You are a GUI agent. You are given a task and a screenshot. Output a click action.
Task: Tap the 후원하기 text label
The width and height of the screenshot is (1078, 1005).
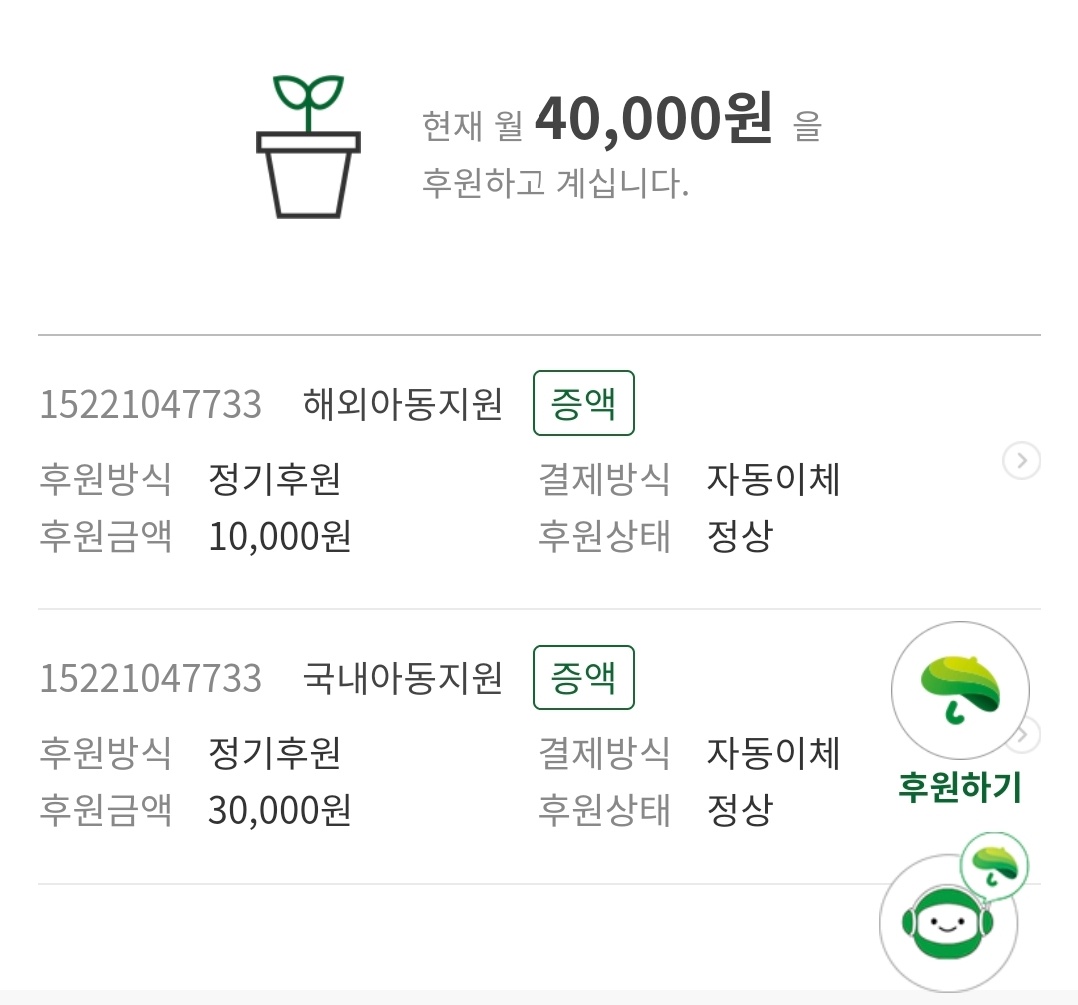(x=959, y=787)
